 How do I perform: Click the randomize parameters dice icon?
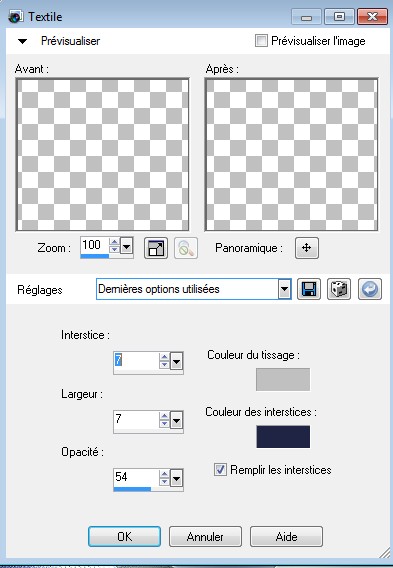(x=339, y=289)
